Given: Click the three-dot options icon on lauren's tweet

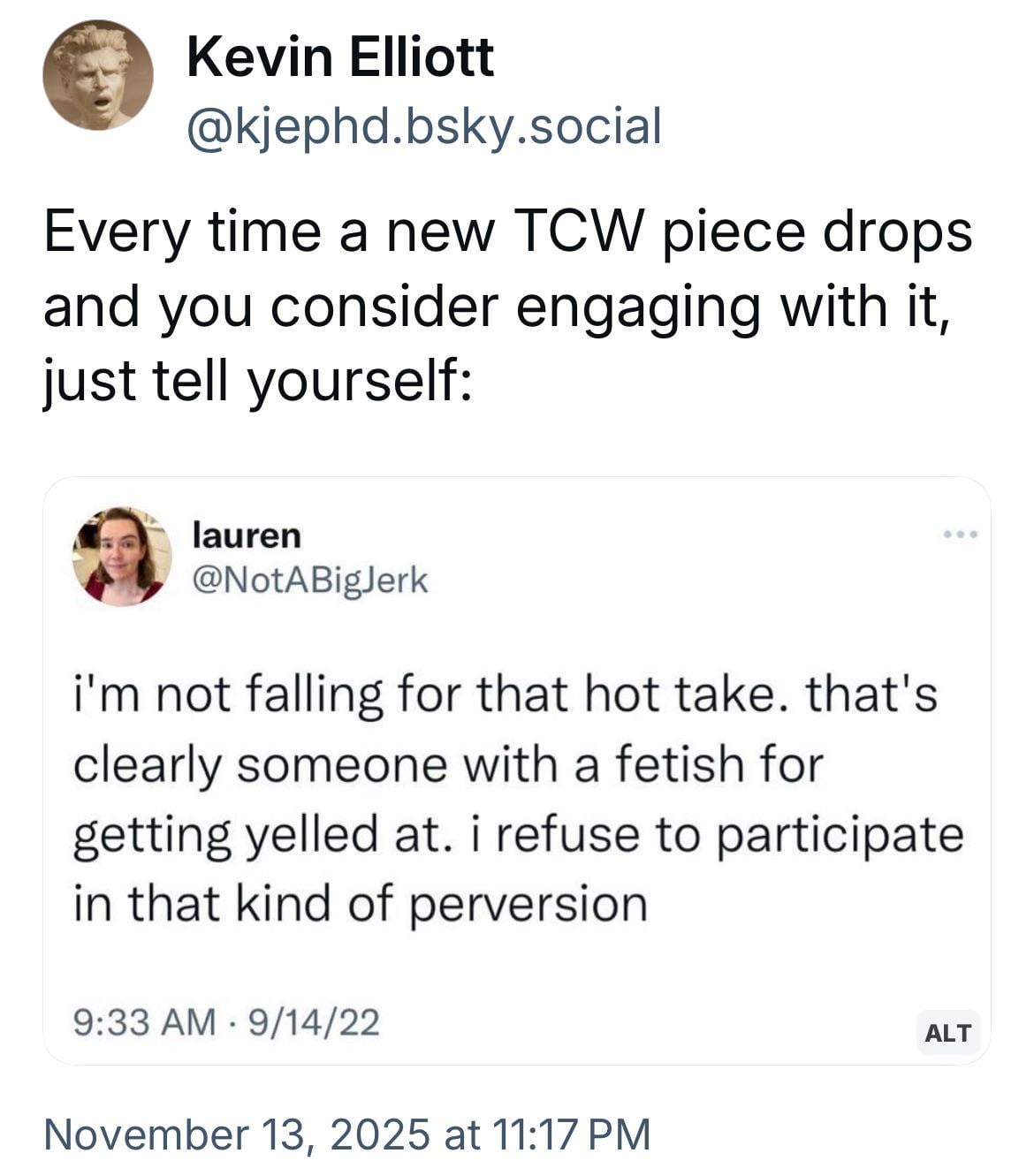Looking at the screenshot, I should pos(959,535).
